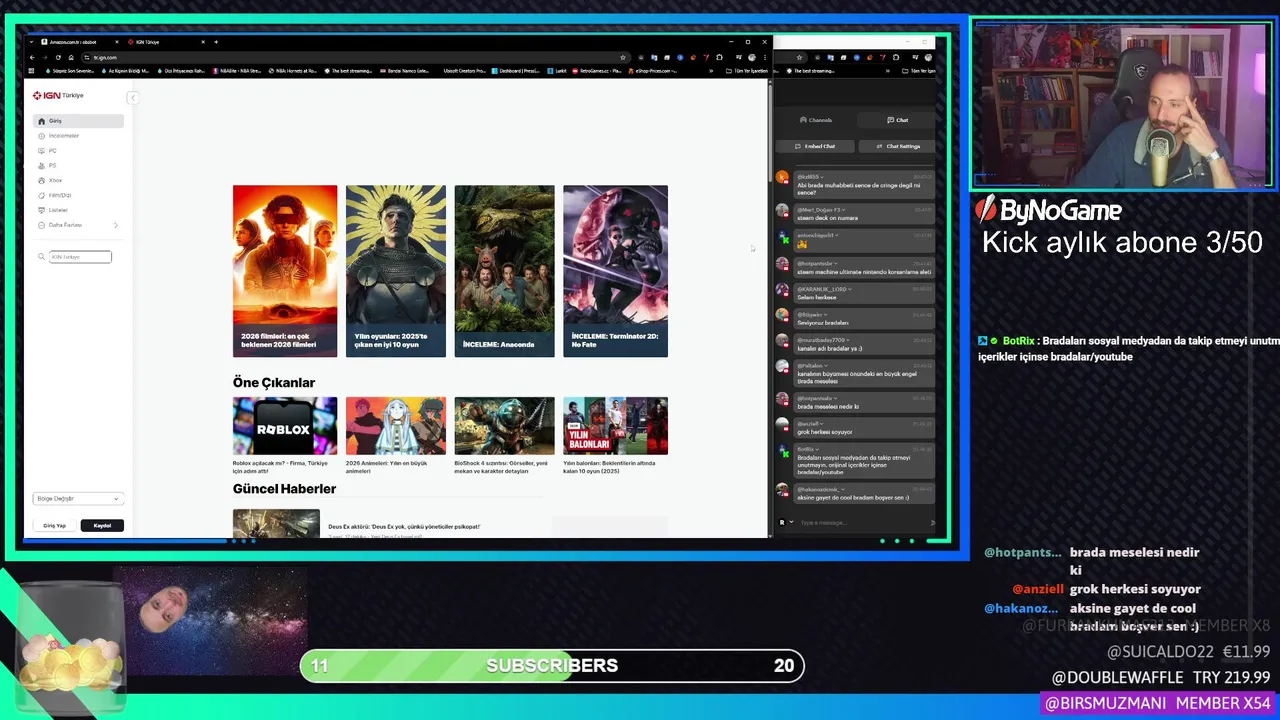This screenshot has height=720, width=1280.
Task: Go back in the browser
Action: click(32, 57)
